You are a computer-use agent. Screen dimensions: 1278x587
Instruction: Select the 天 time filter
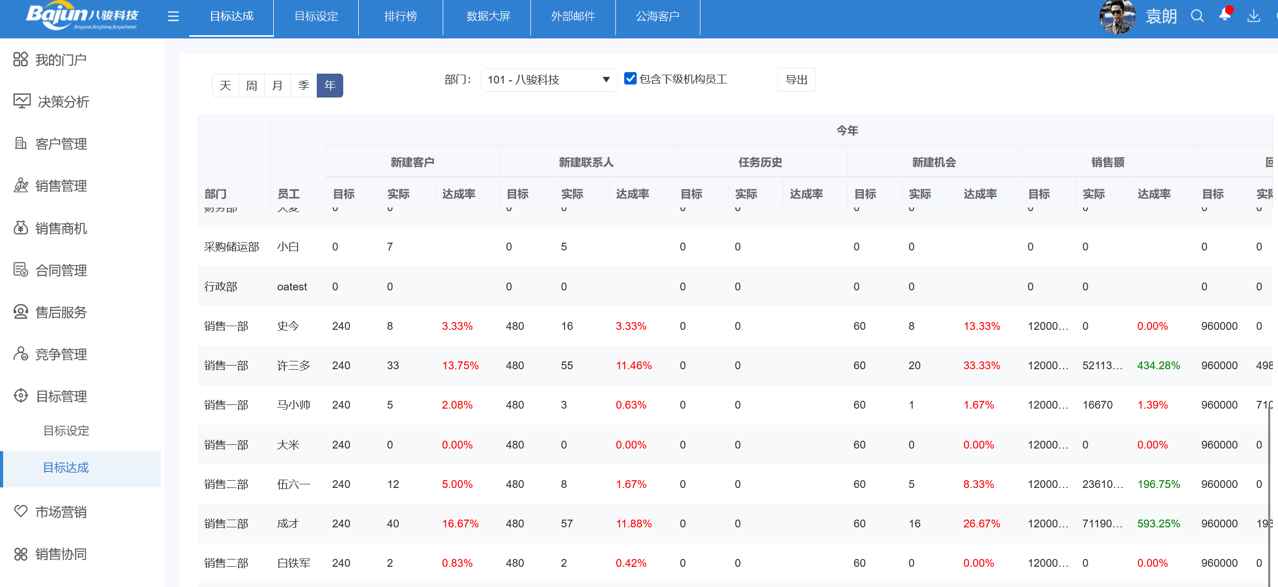225,86
